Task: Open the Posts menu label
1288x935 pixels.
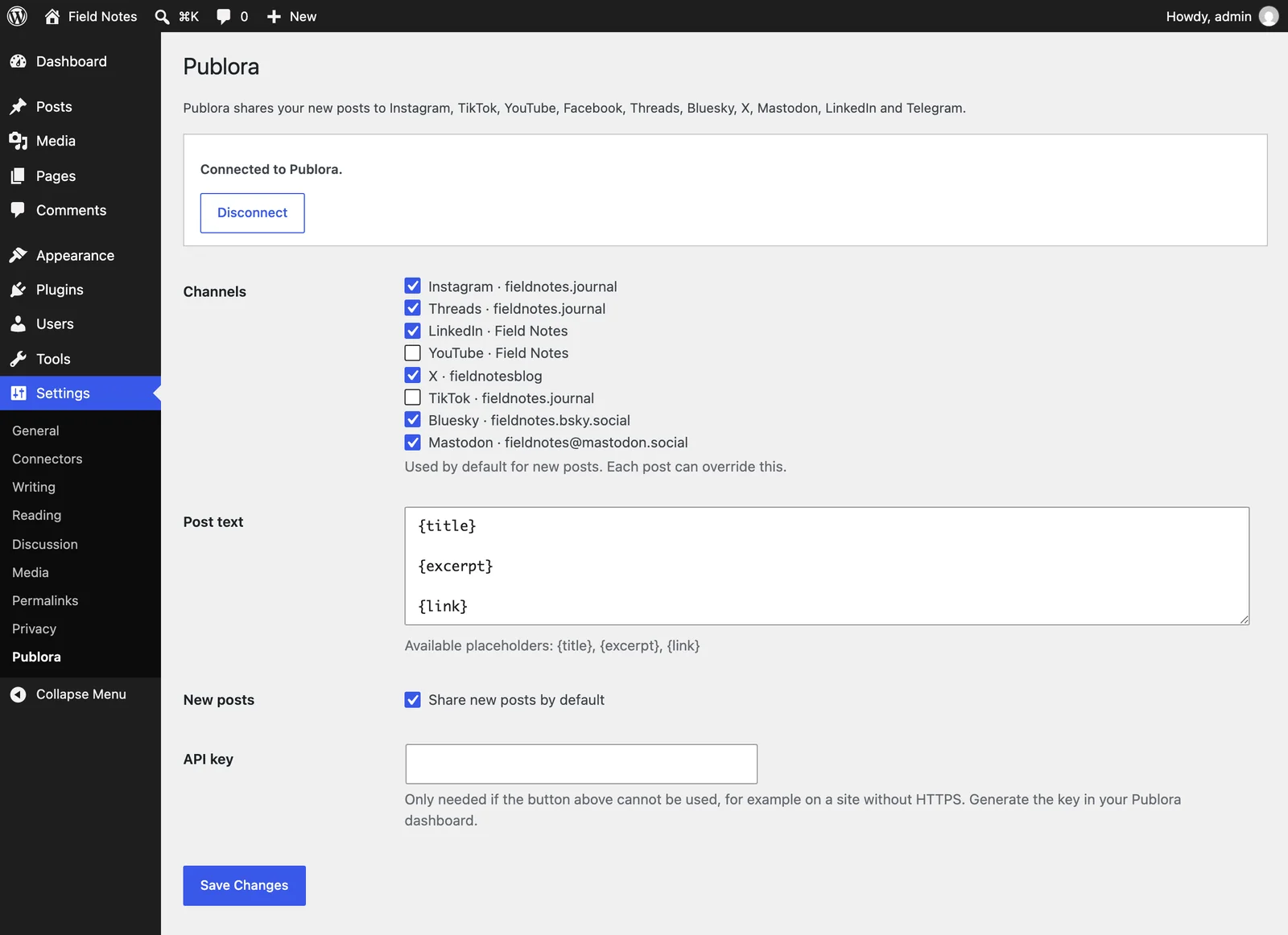Action: [x=54, y=106]
